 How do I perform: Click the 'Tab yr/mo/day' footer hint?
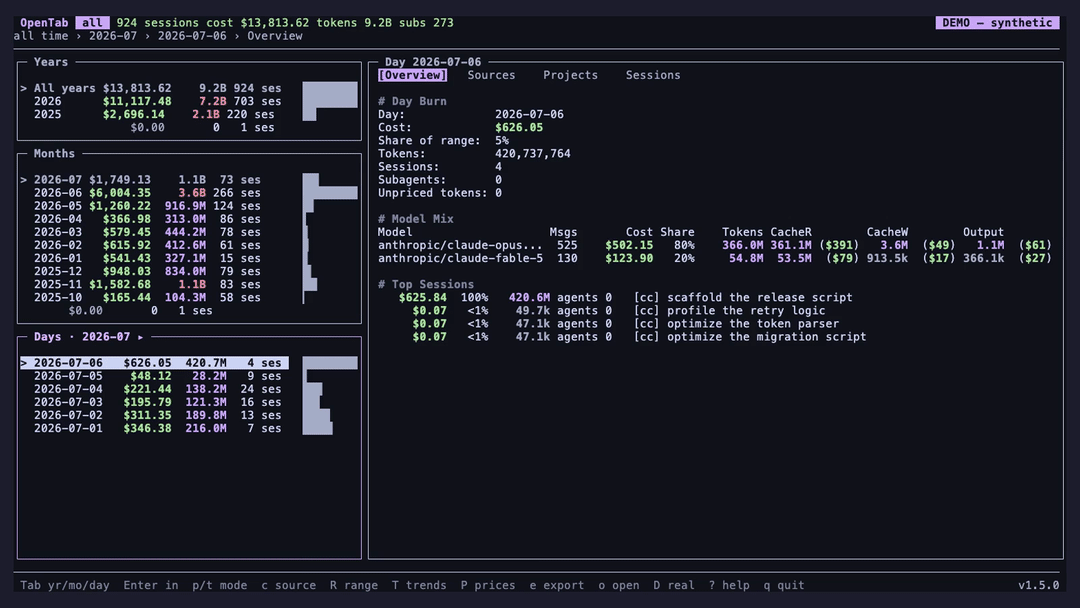click(x=65, y=585)
